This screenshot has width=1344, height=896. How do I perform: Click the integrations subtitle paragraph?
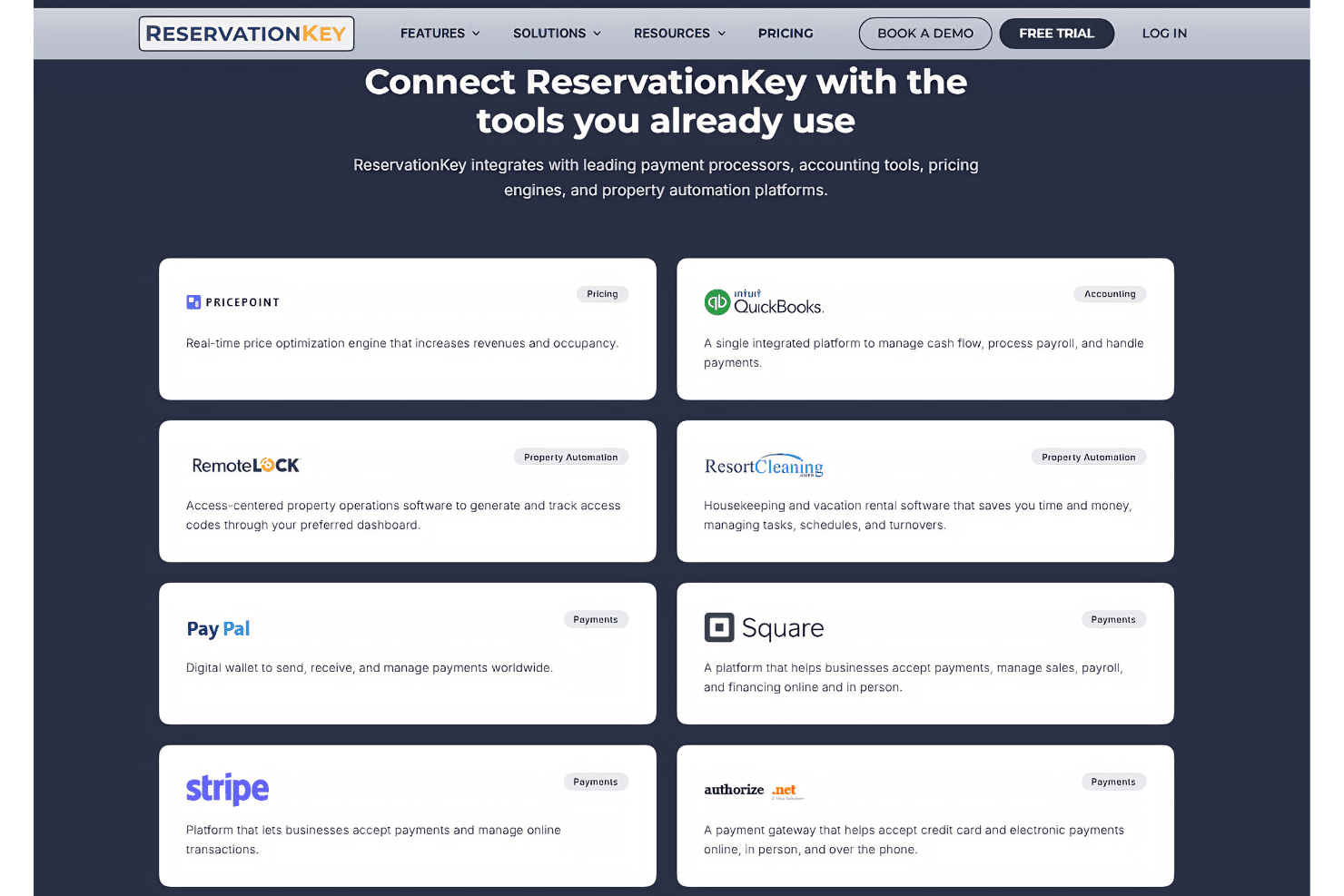click(x=666, y=178)
